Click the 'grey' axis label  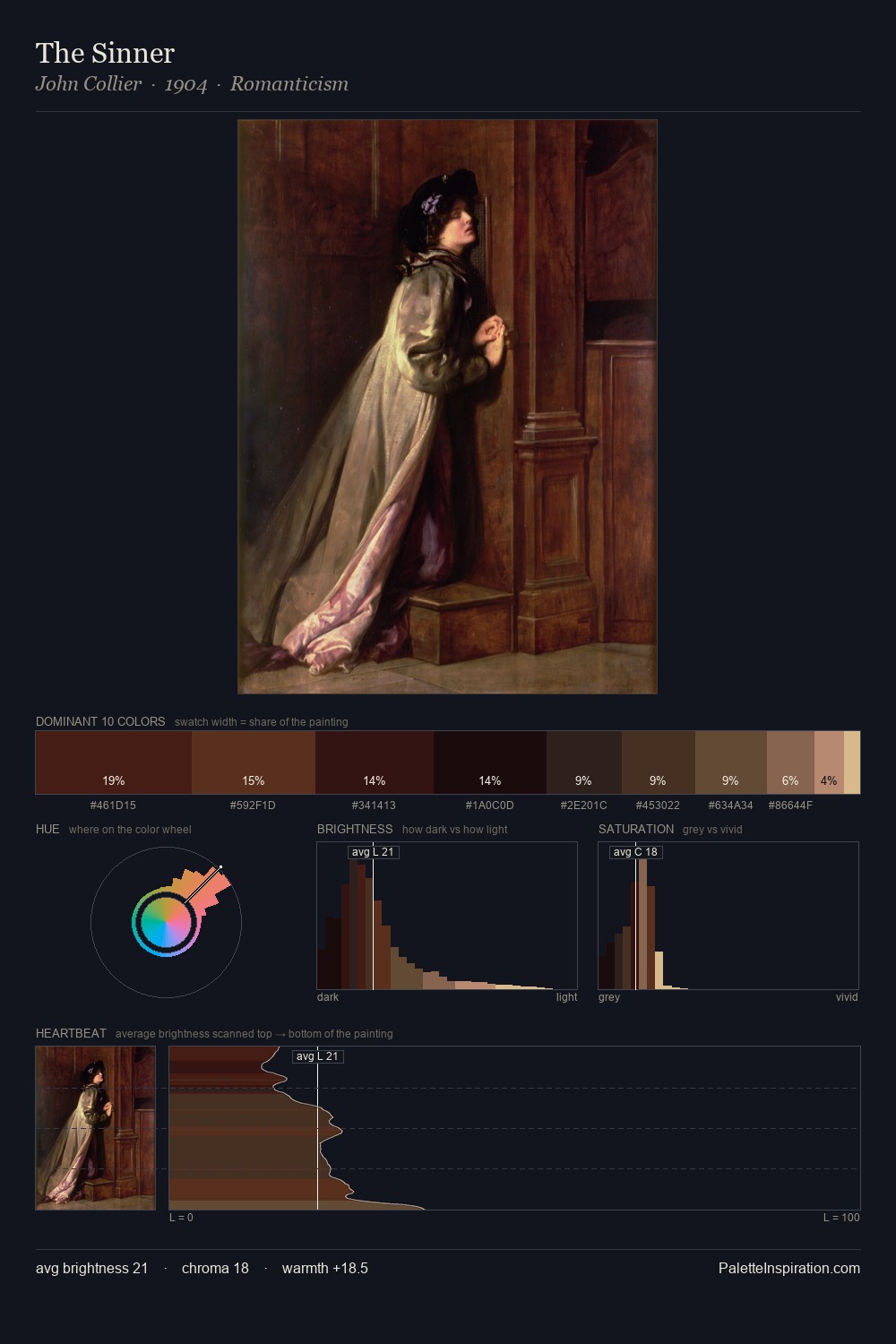(x=609, y=997)
